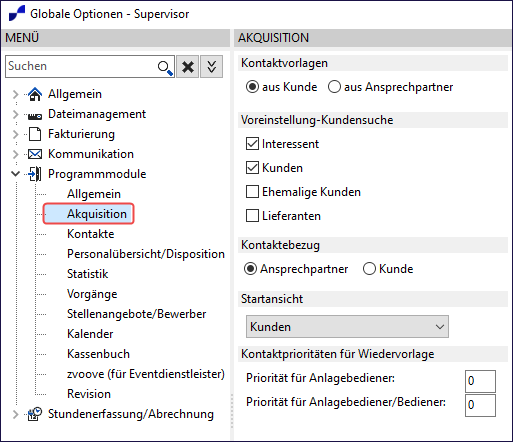The image size is (513, 442).
Task: Check the Lieferanten checkbox
Action: click(252, 215)
